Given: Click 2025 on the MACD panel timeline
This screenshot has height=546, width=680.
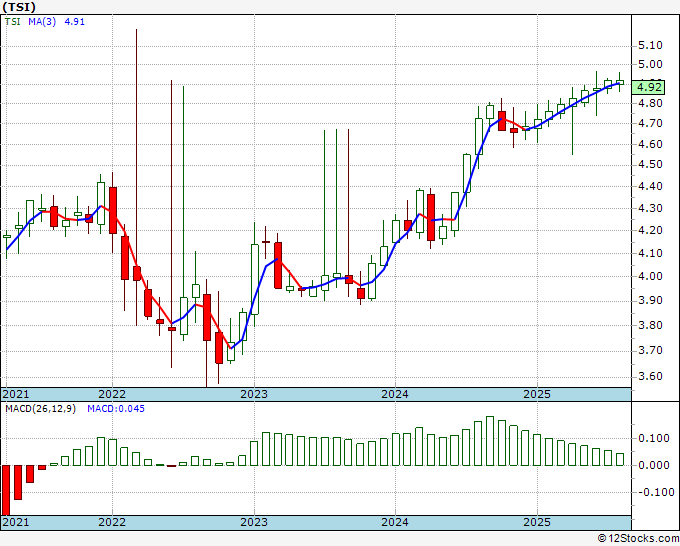Looking at the screenshot, I should [x=537, y=522].
